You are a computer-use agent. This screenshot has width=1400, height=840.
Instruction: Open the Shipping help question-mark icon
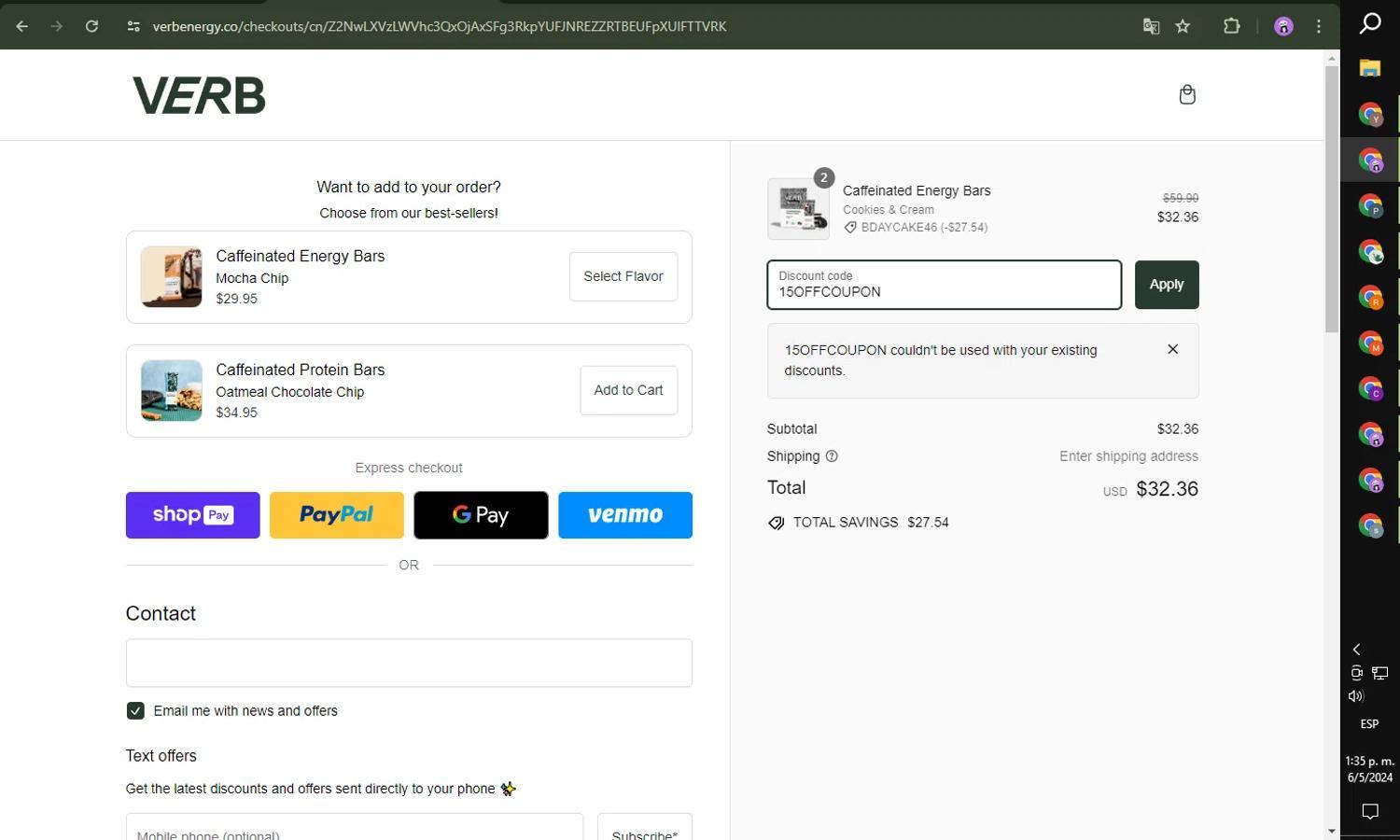[x=832, y=456]
